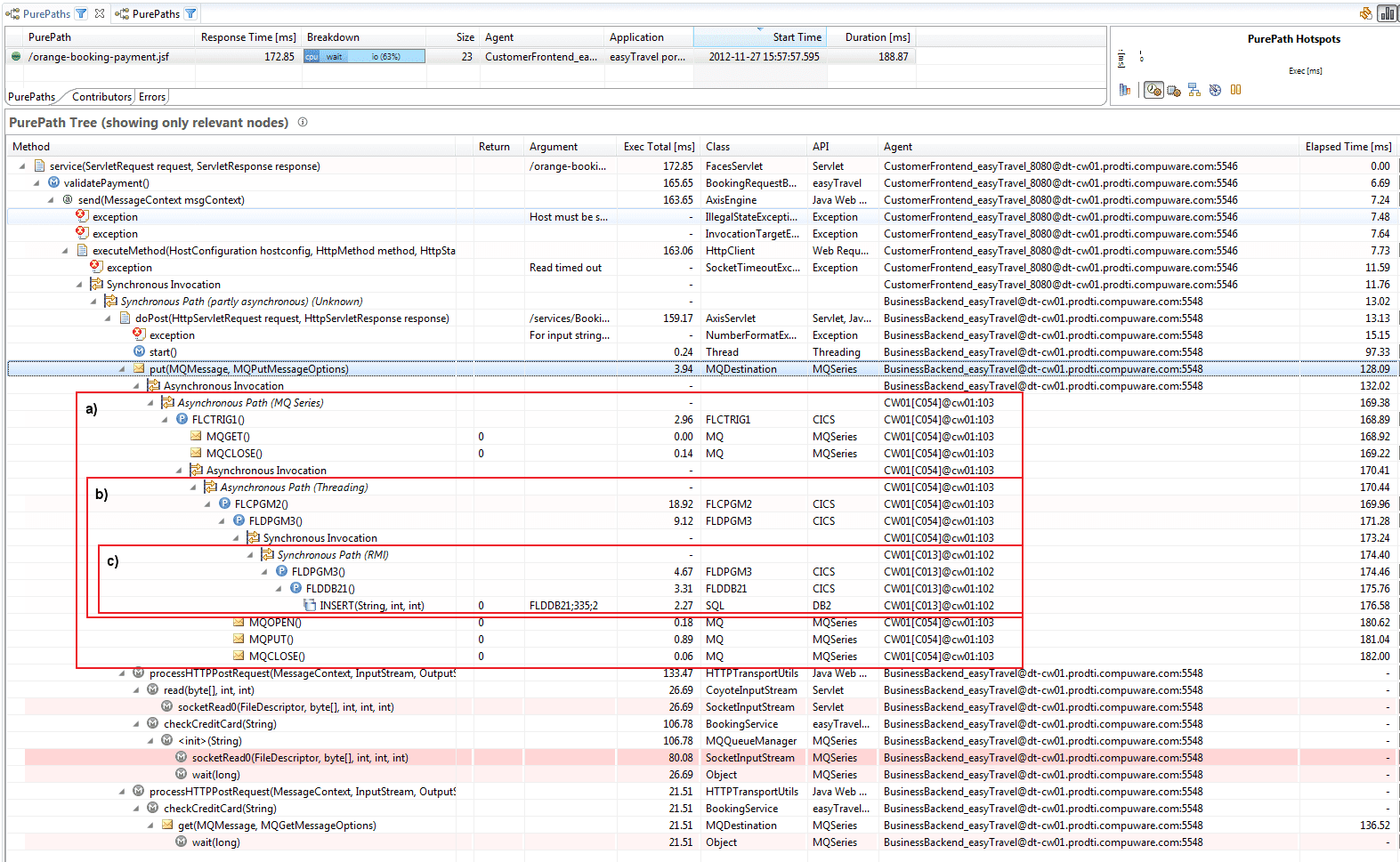
Task: Toggle the clock-gear execution time button
Action: (x=1154, y=90)
